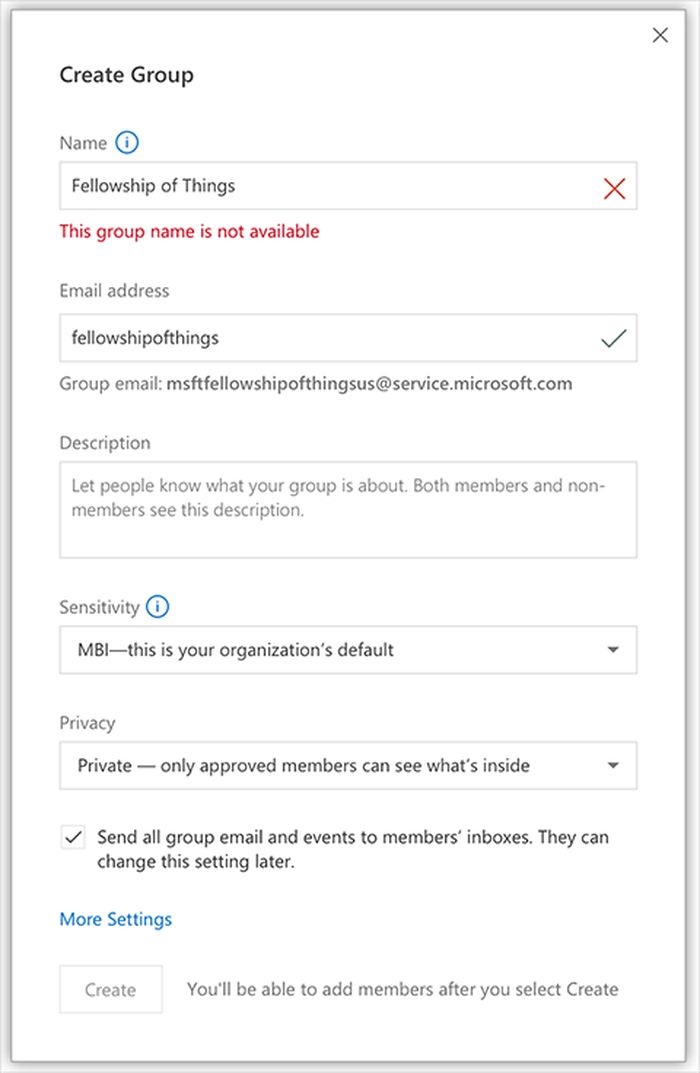
Task: Click the Sensitivity dropdown arrow
Action: point(613,651)
